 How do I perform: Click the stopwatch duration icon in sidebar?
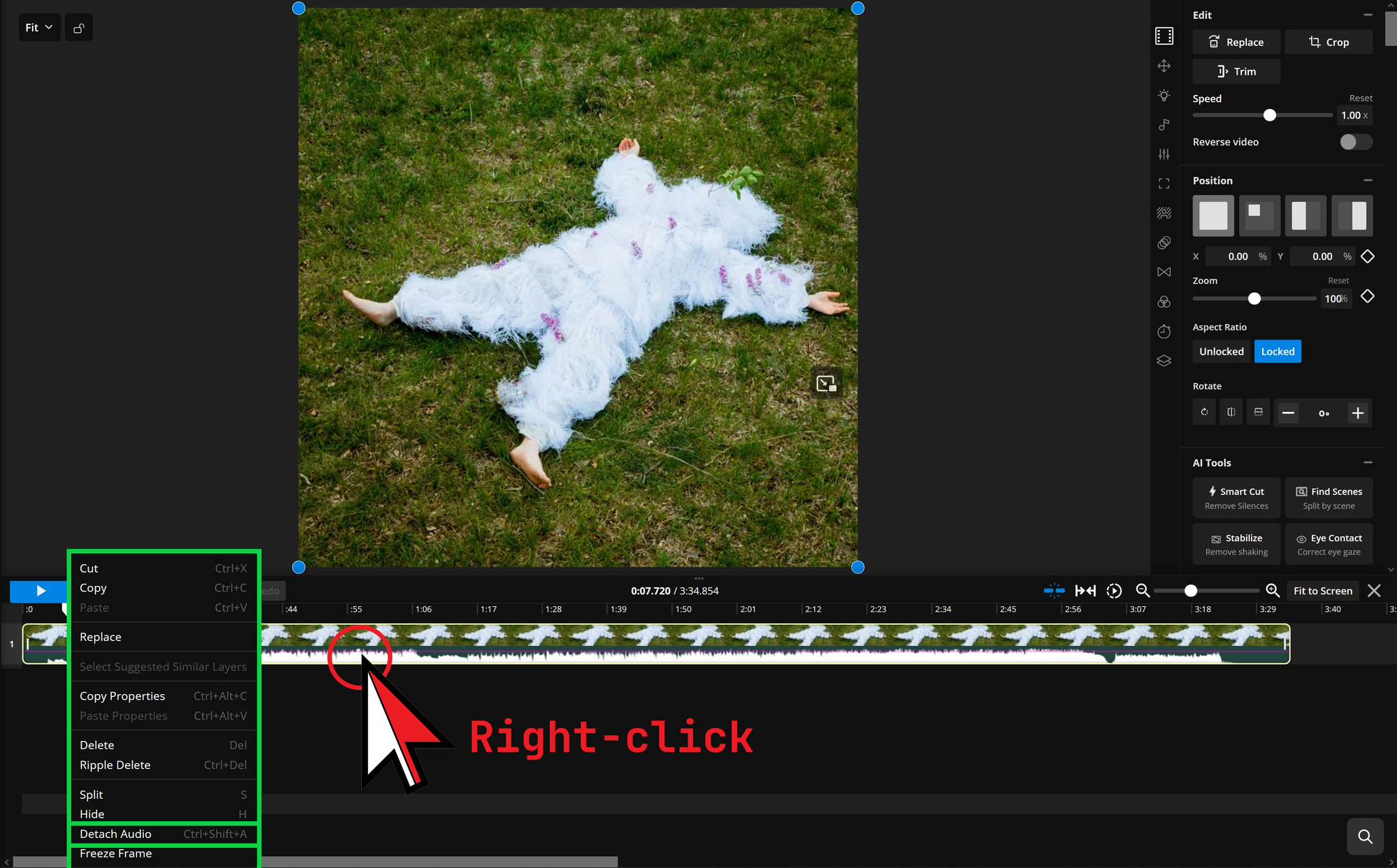[x=1164, y=331]
